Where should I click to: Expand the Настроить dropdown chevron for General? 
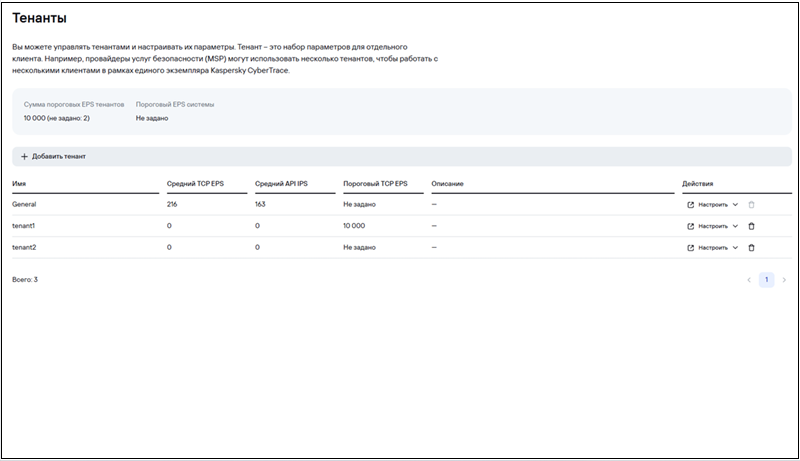pyautogui.click(x=735, y=204)
